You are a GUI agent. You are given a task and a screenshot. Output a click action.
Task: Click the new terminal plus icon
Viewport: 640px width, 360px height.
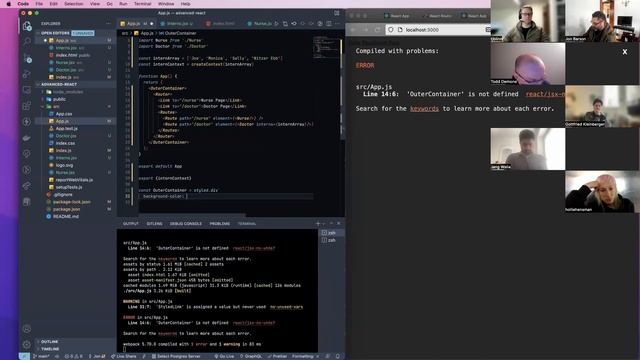pos(318,223)
